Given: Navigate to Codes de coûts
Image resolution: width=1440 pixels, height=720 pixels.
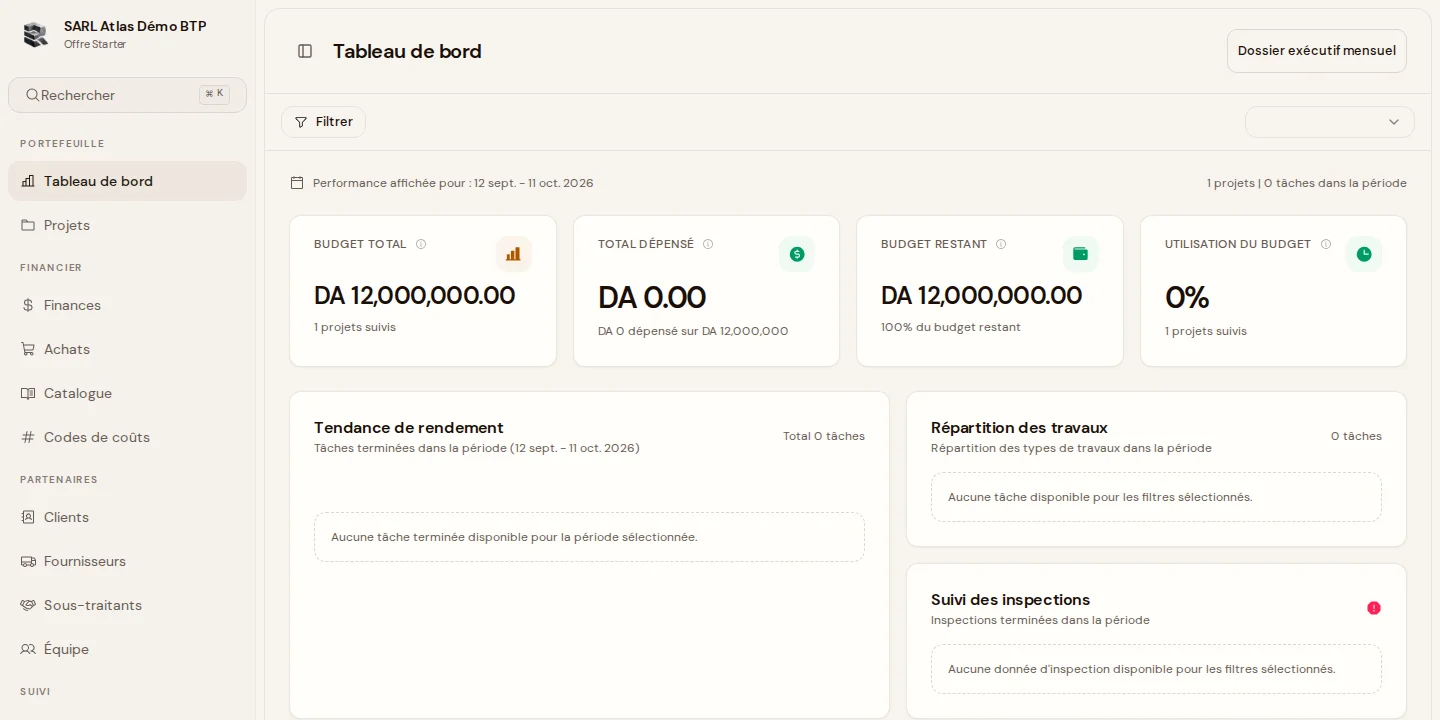Looking at the screenshot, I should pyautogui.click(x=127, y=437).
